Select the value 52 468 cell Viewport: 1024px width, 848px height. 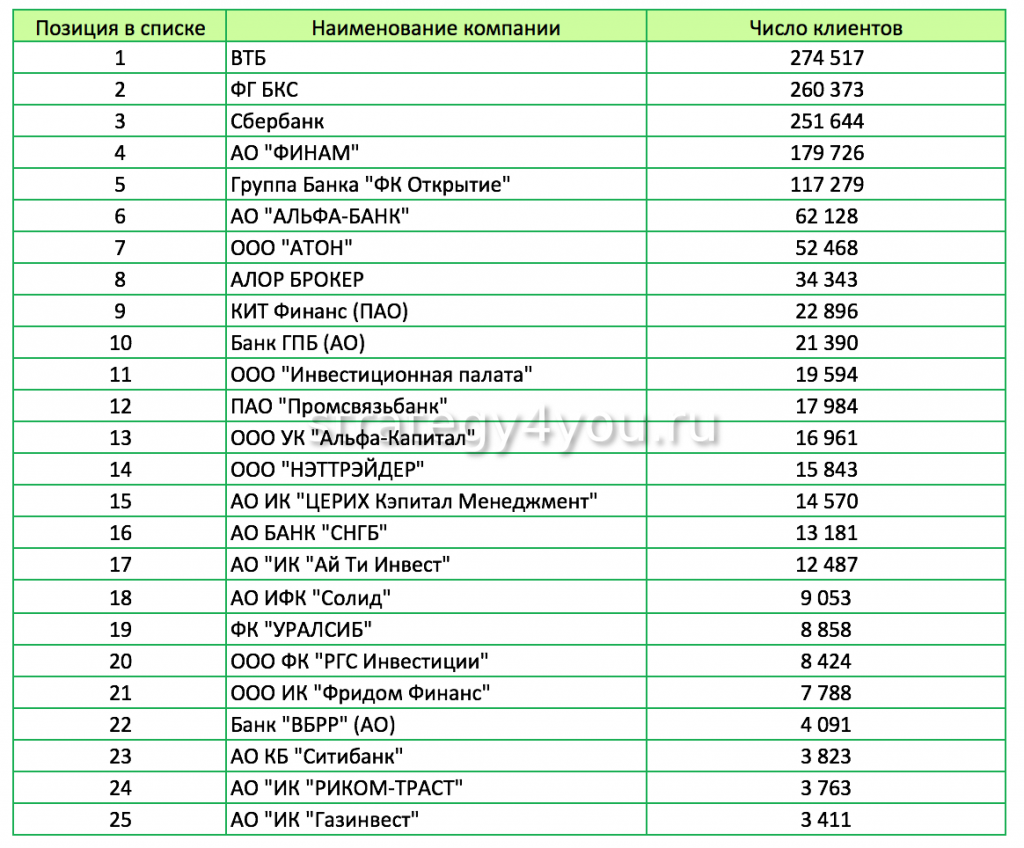tap(826, 248)
